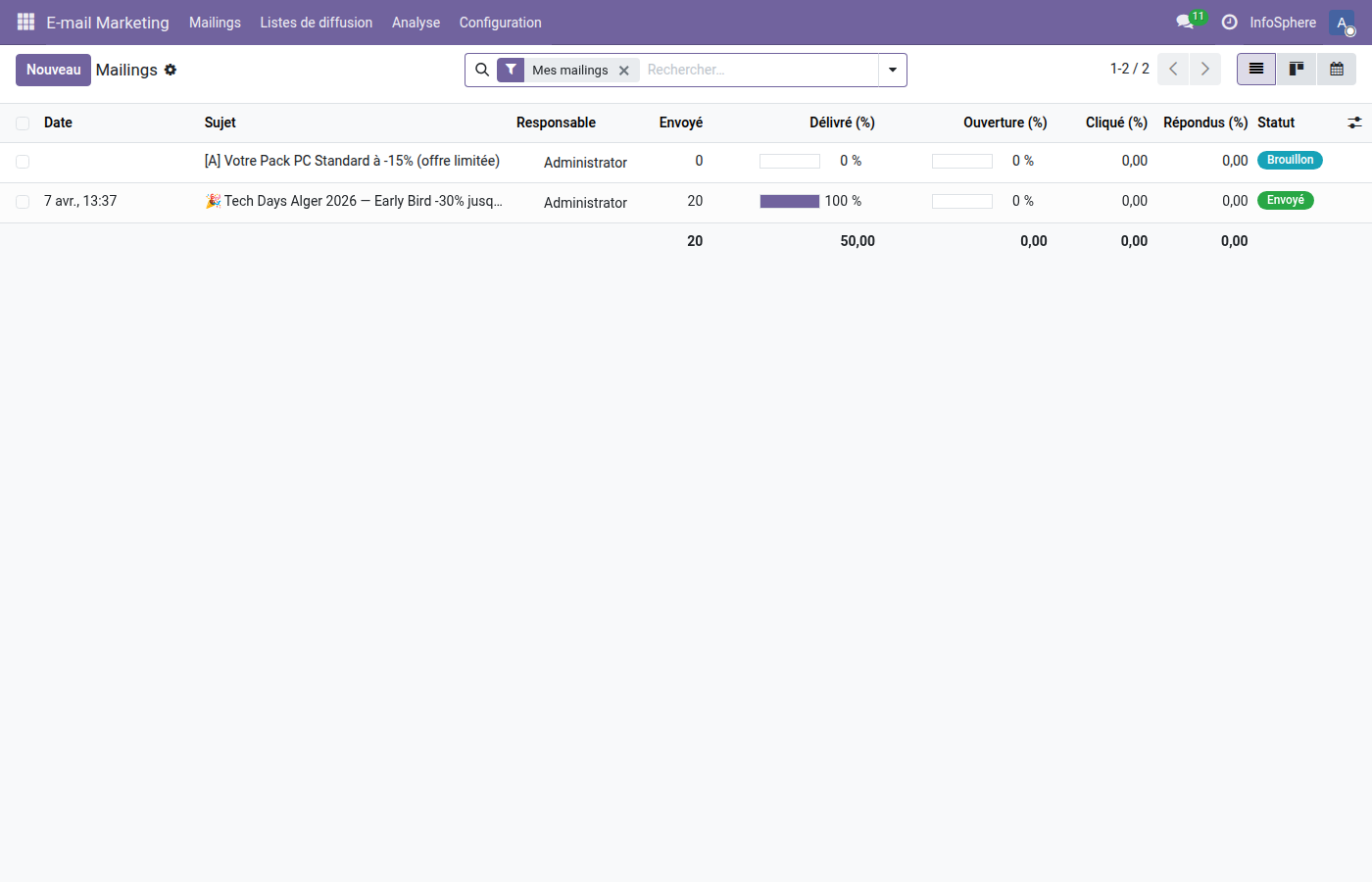Go to next page with the right chevron
This screenshot has height=882, width=1372.
point(1204,69)
